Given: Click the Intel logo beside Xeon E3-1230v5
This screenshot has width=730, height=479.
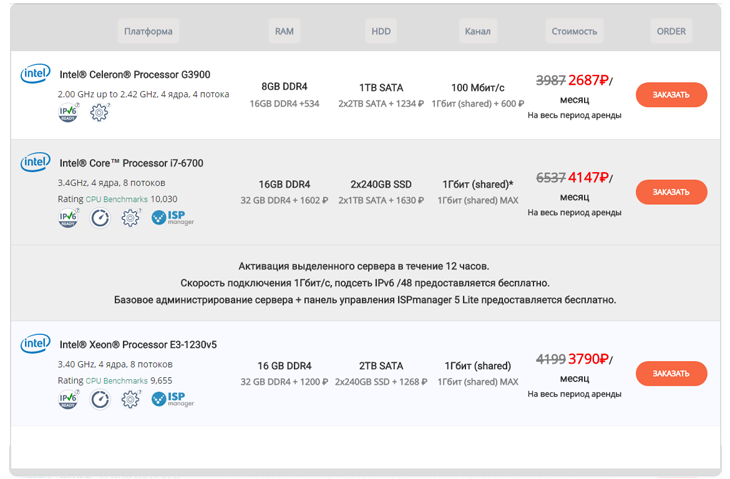Looking at the screenshot, I should click(35, 344).
